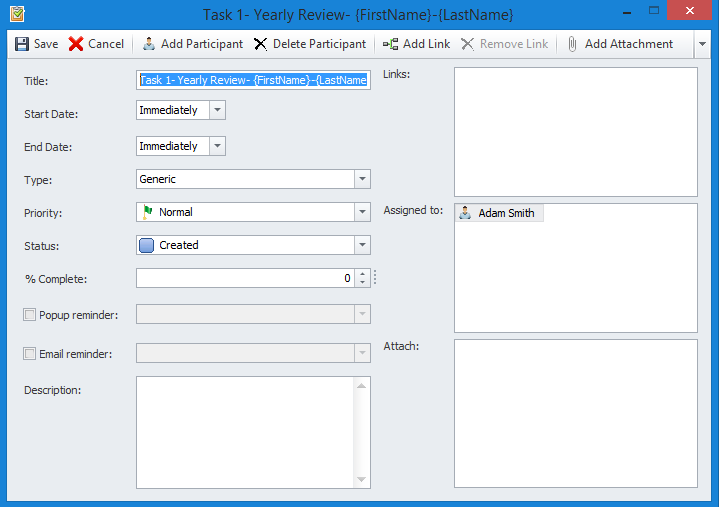Screen dimensions: 719x507
Task: Open the End Date dropdown
Action: coord(218,146)
